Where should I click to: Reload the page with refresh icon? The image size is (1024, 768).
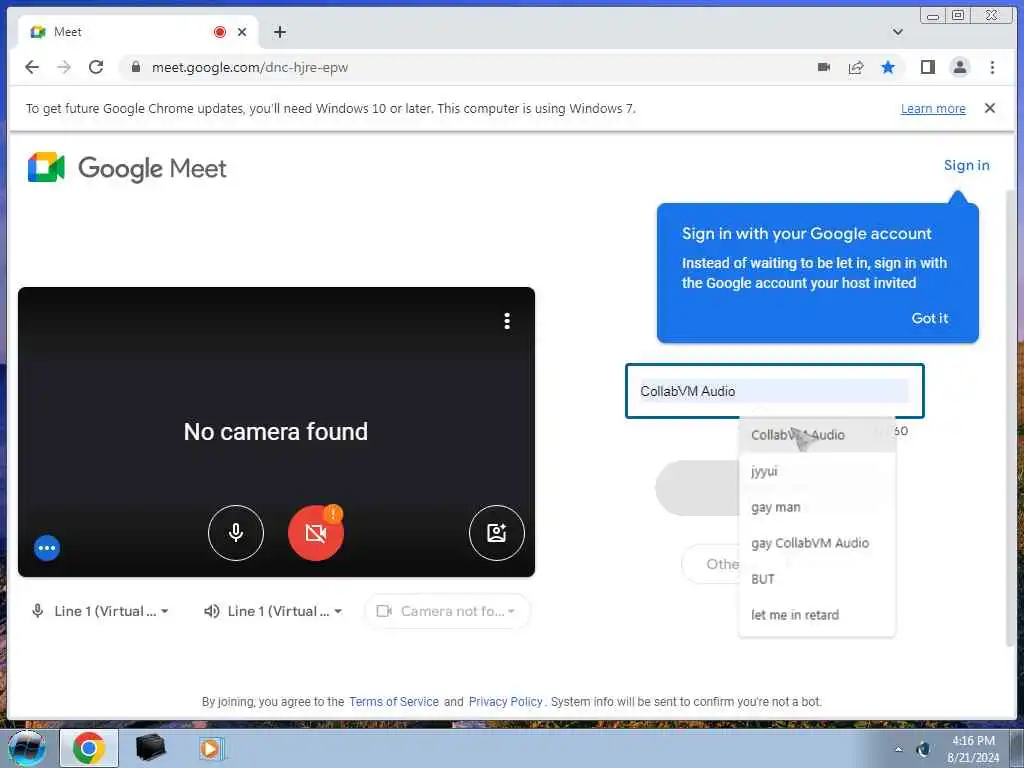(x=96, y=67)
